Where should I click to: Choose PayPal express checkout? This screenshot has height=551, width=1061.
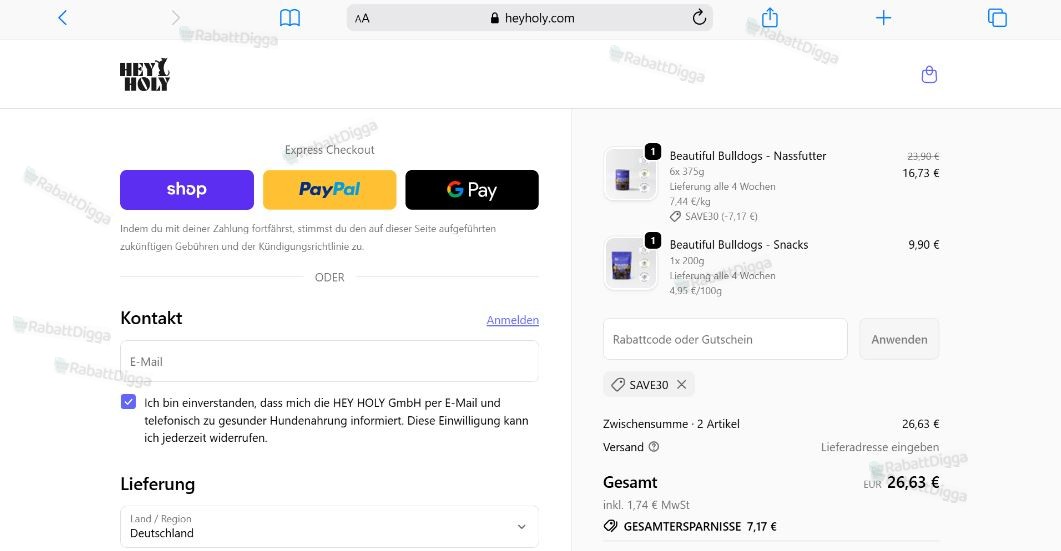click(x=330, y=190)
